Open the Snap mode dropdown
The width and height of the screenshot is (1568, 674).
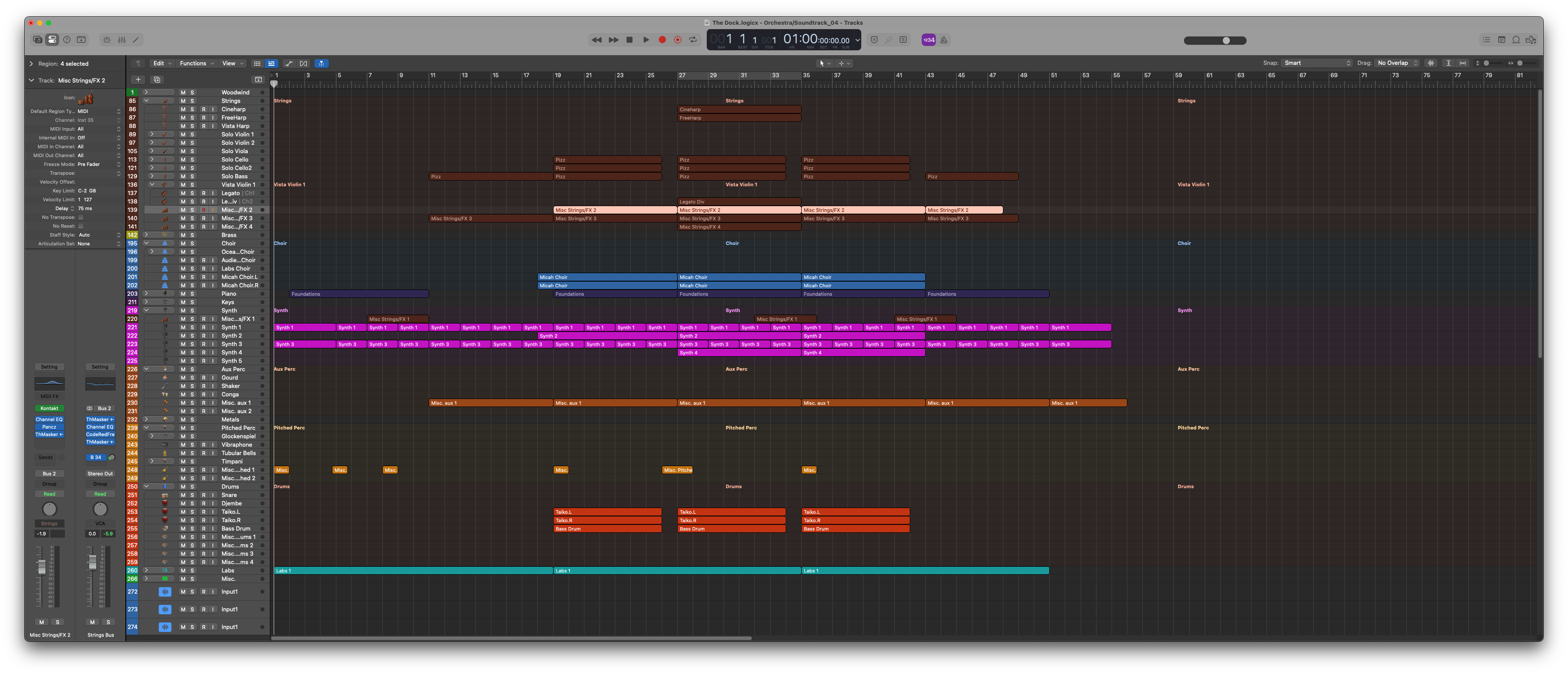pos(1317,63)
